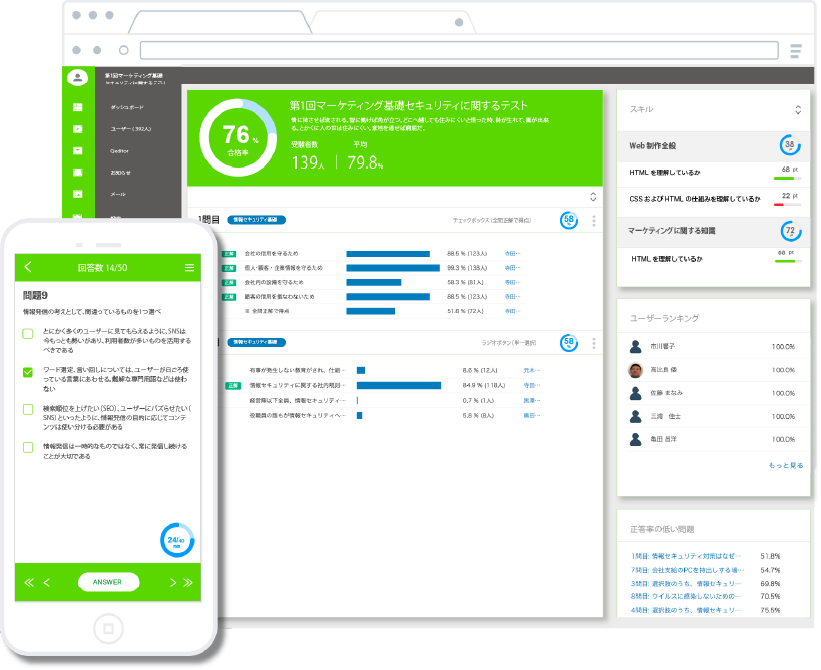Click the 22 pt red progress bar

[x=787, y=205]
